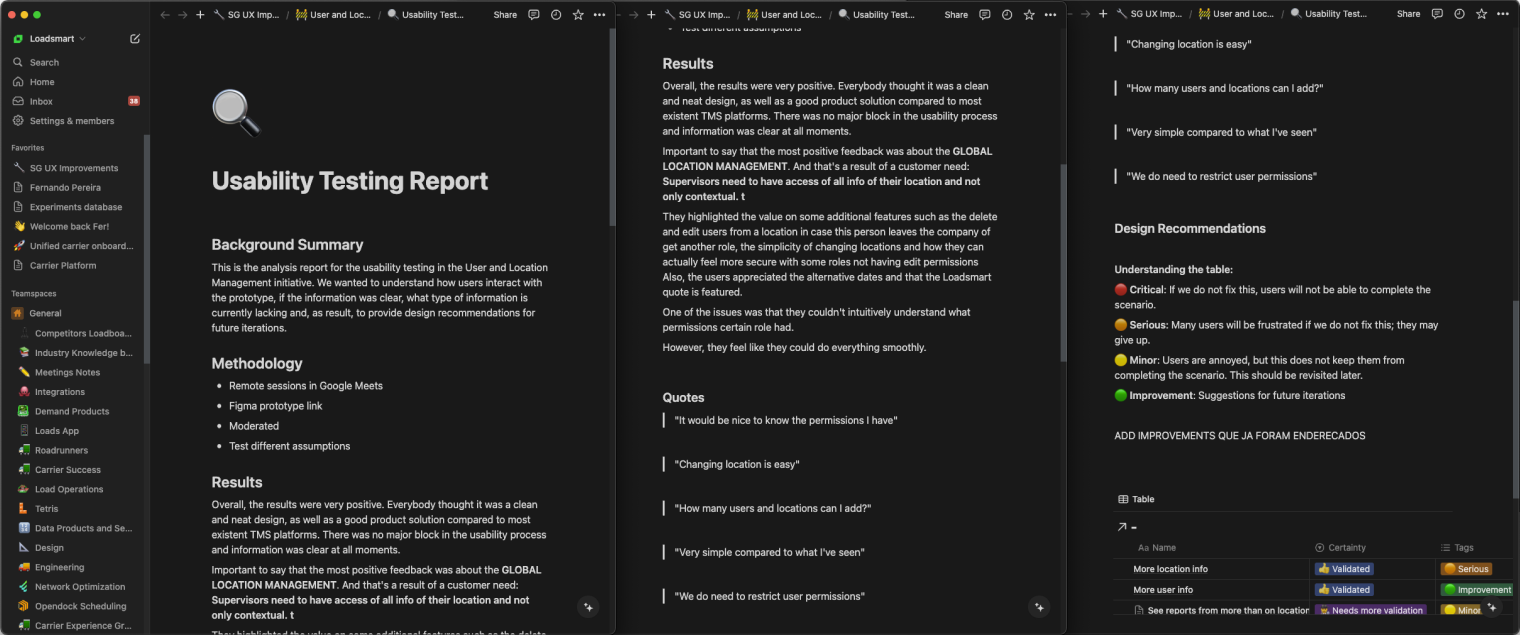Click Share in the left window

point(505,15)
